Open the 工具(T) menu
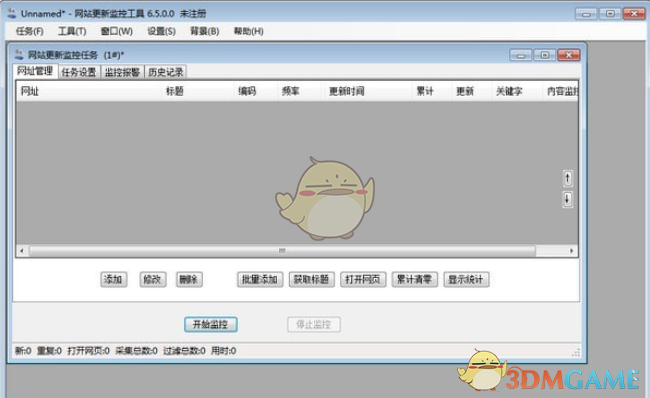 (72, 31)
